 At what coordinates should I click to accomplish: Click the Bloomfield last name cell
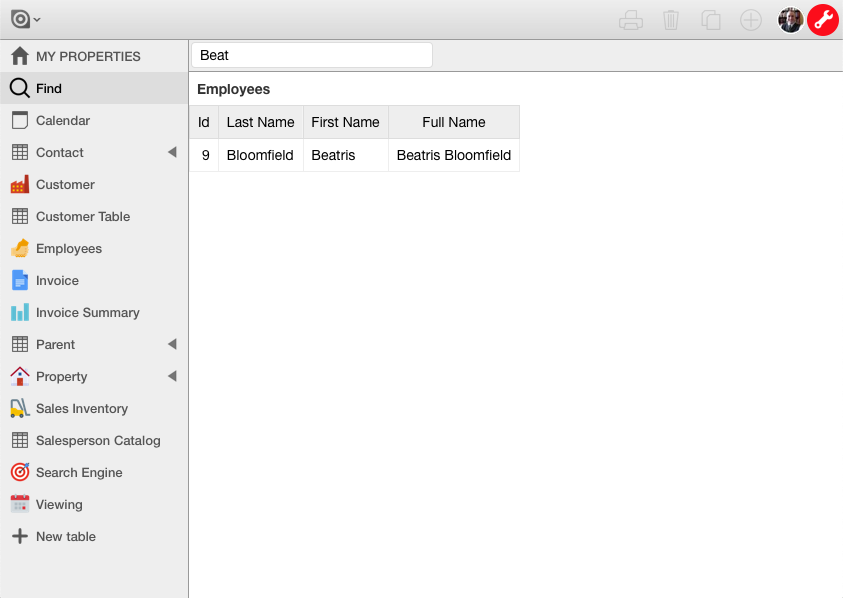(x=261, y=155)
